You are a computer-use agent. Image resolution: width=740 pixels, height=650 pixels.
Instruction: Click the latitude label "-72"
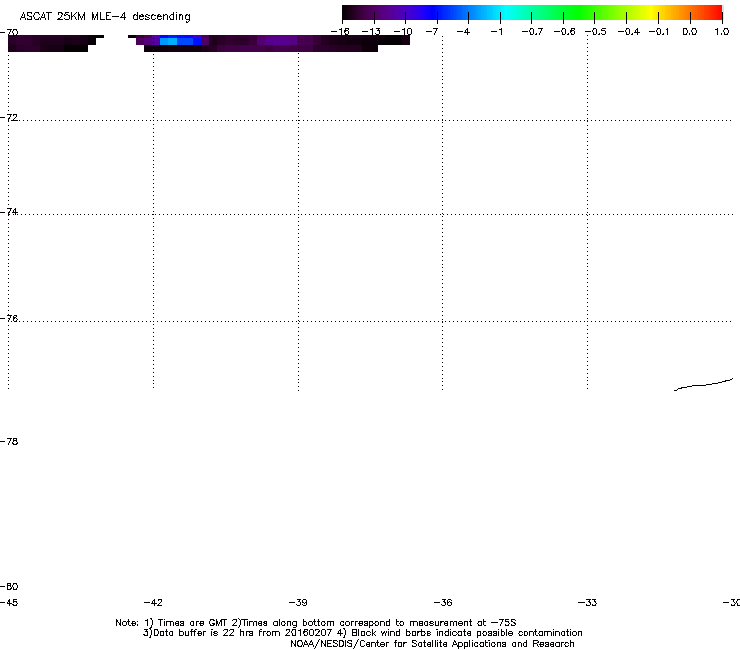pyautogui.click(x=9, y=117)
